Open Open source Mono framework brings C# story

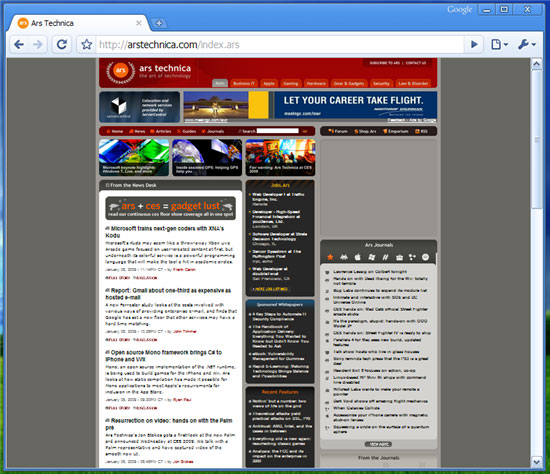(x=164, y=356)
